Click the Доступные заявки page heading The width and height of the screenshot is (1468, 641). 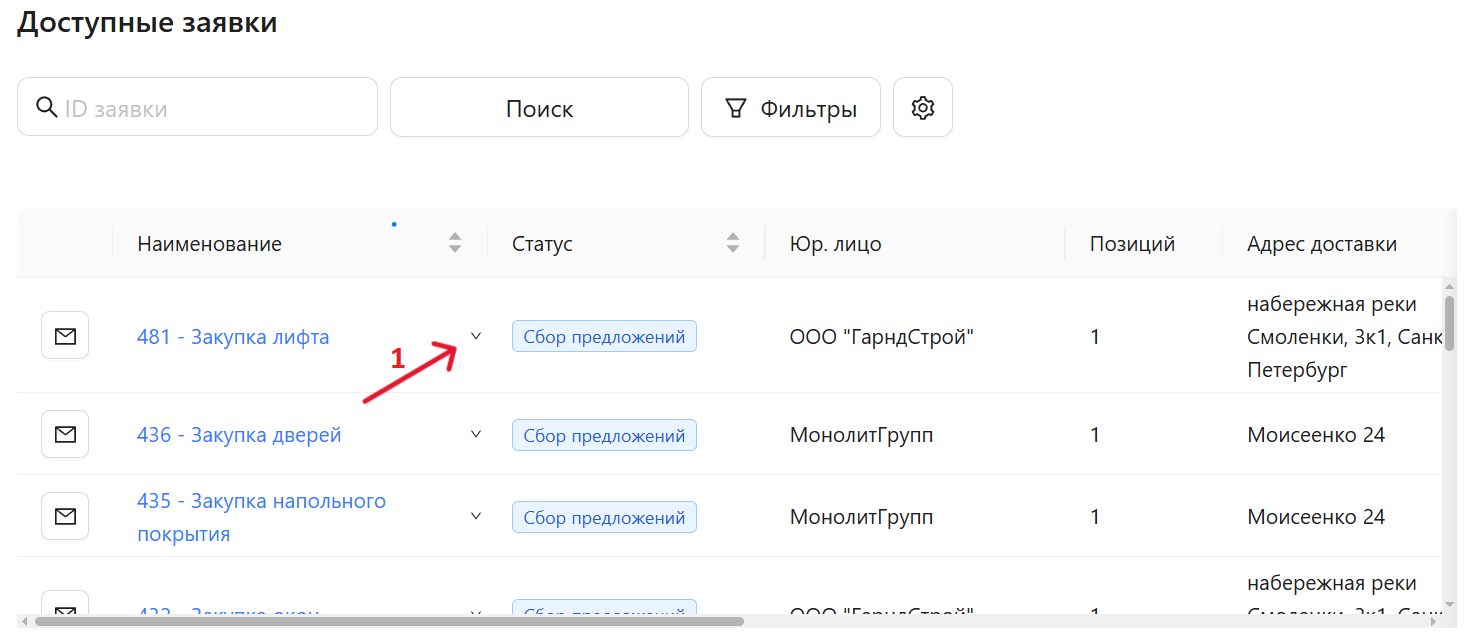tap(147, 22)
